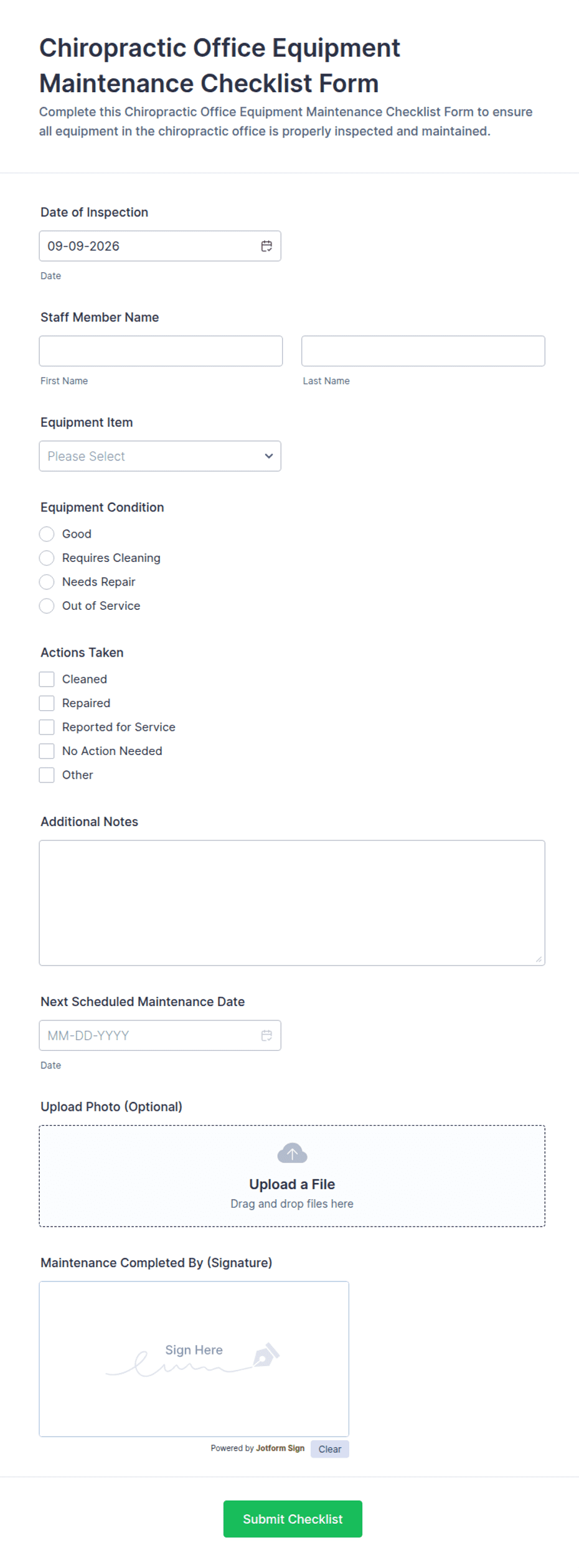Submit the checklist form
Image resolution: width=579 pixels, height=1568 pixels.
coord(293,1519)
